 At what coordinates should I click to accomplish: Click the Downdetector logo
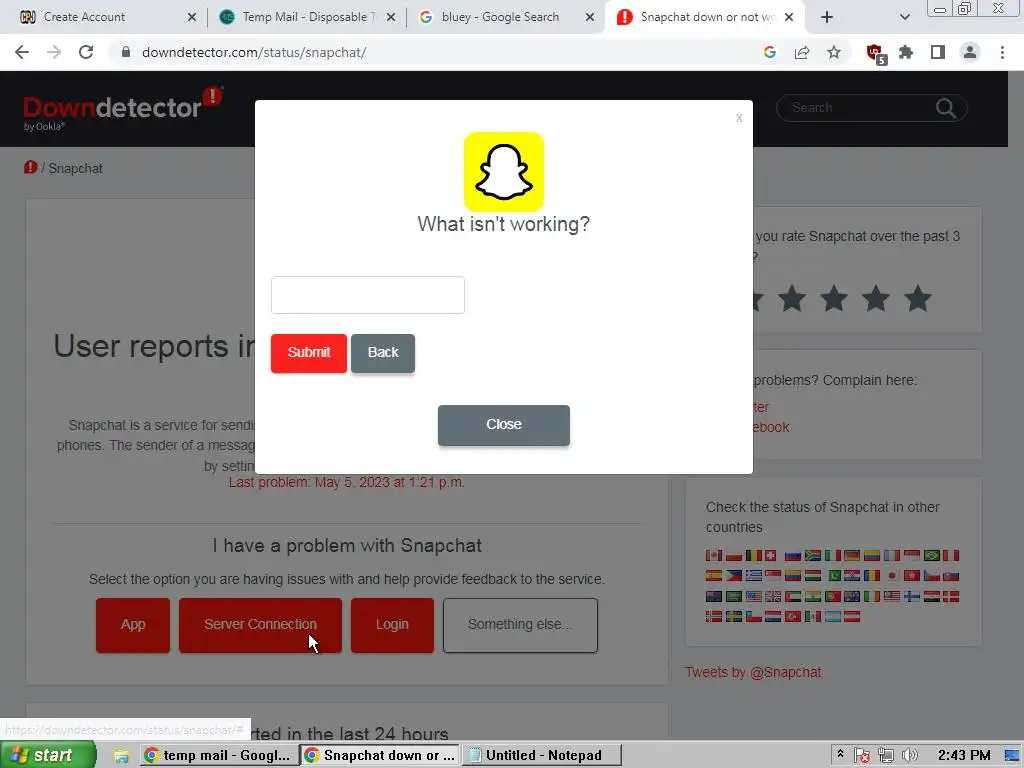(123, 108)
